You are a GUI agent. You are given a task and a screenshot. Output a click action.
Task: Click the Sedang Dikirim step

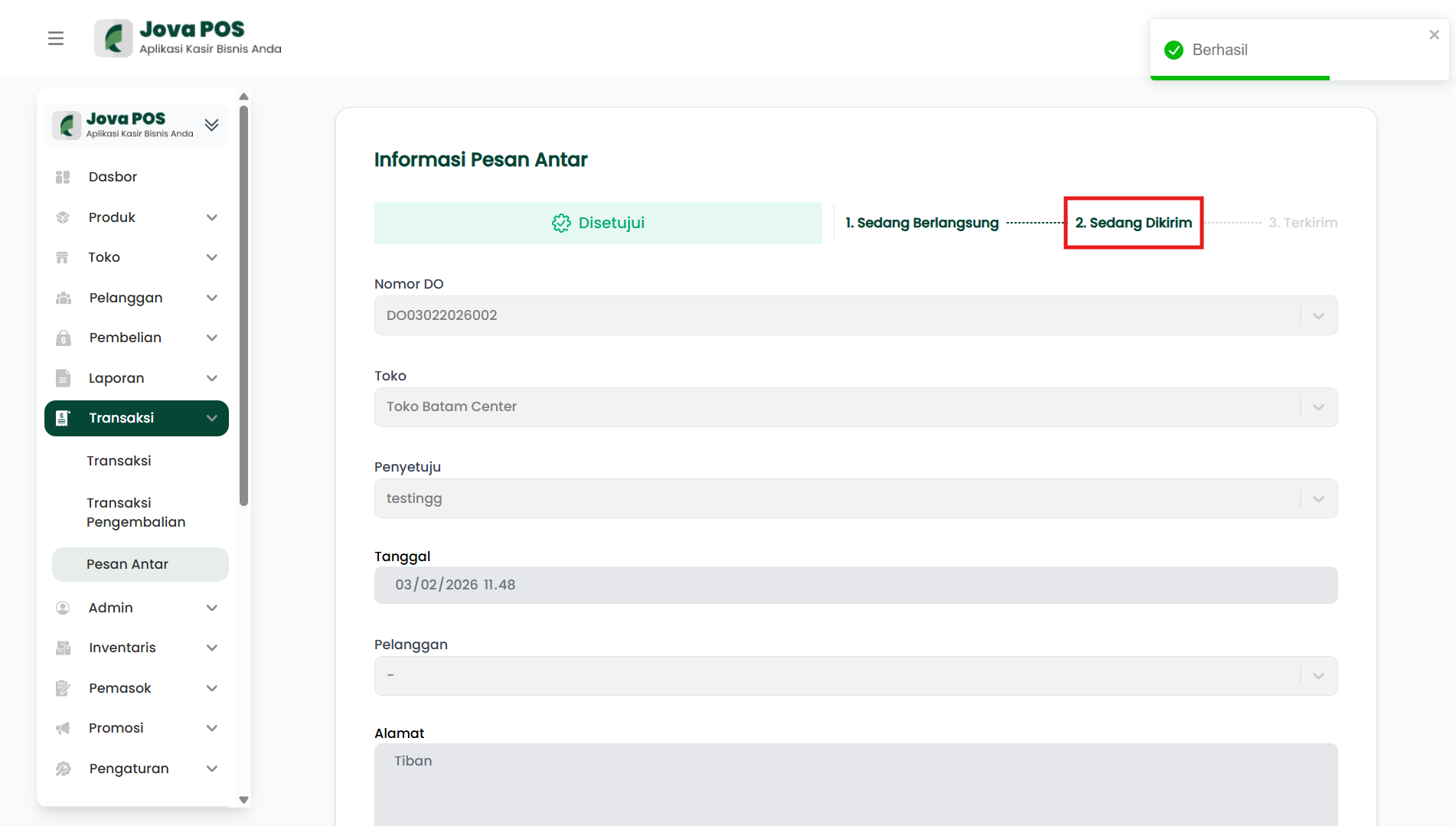click(x=1133, y=223)
